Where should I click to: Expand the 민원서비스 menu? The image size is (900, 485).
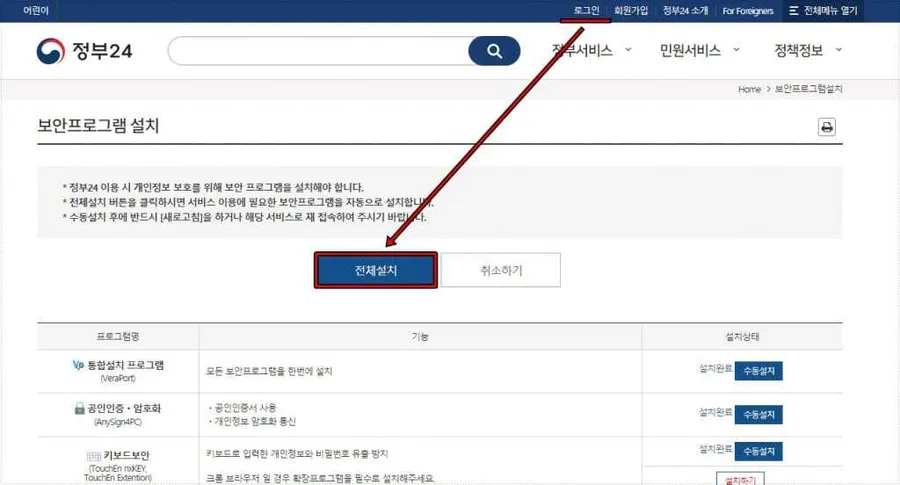coord(699,51)
